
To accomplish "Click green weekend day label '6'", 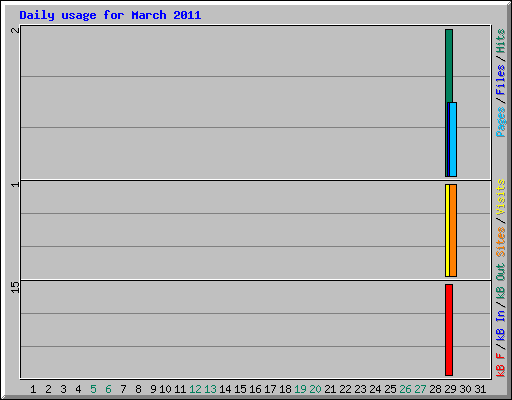I will click(x=108, y=389).
